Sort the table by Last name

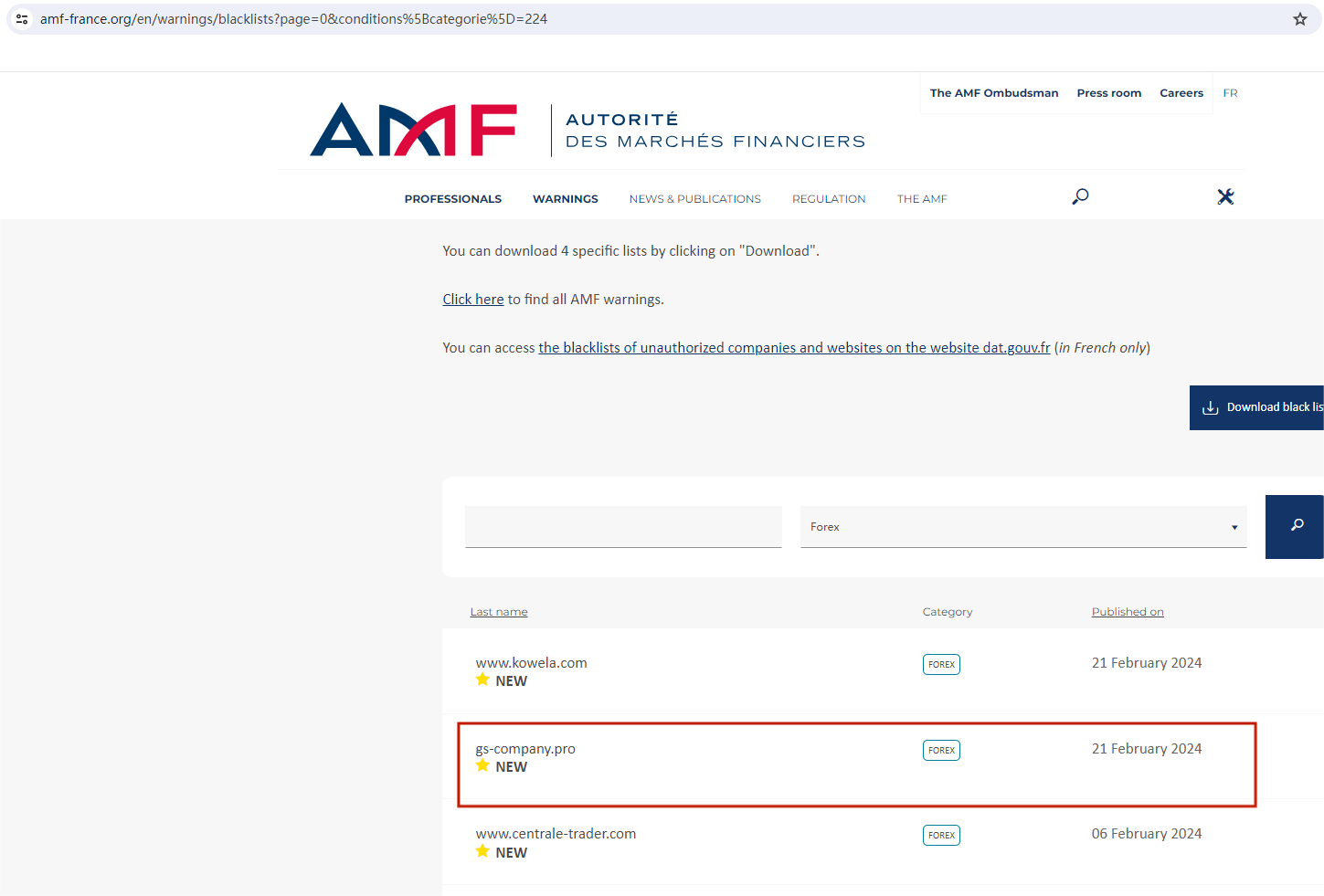pyautogui.click(x=499, y=612)
